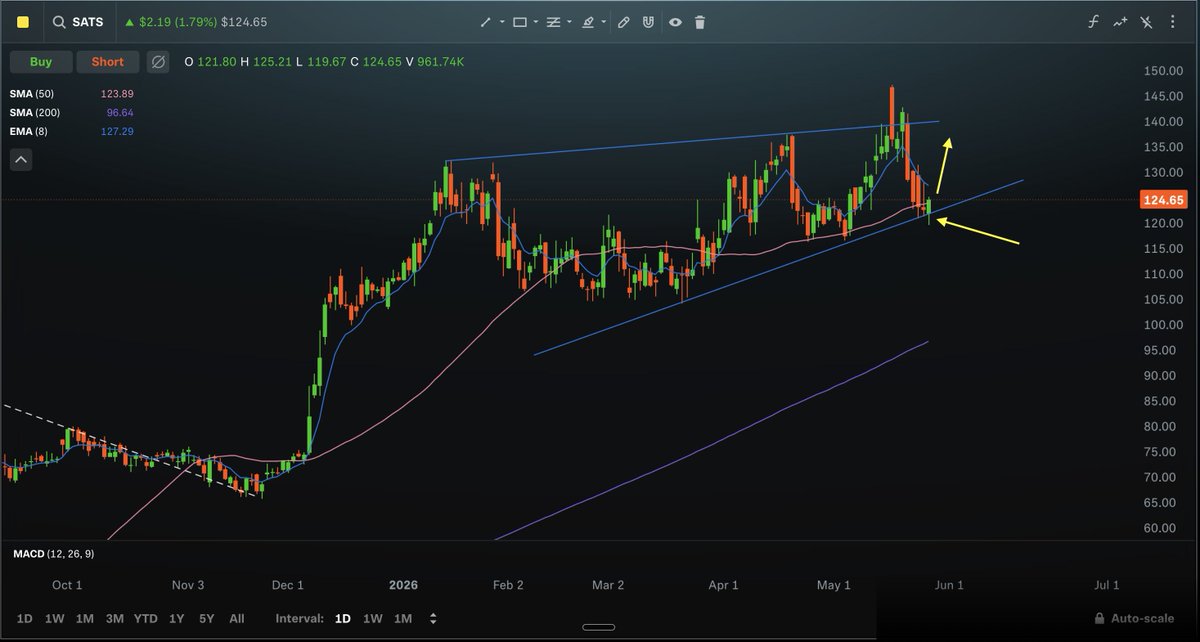Viewport: 1200px width, 642px height.
Task: Click the trash delete drawings icon
Action: coord(700,22)
